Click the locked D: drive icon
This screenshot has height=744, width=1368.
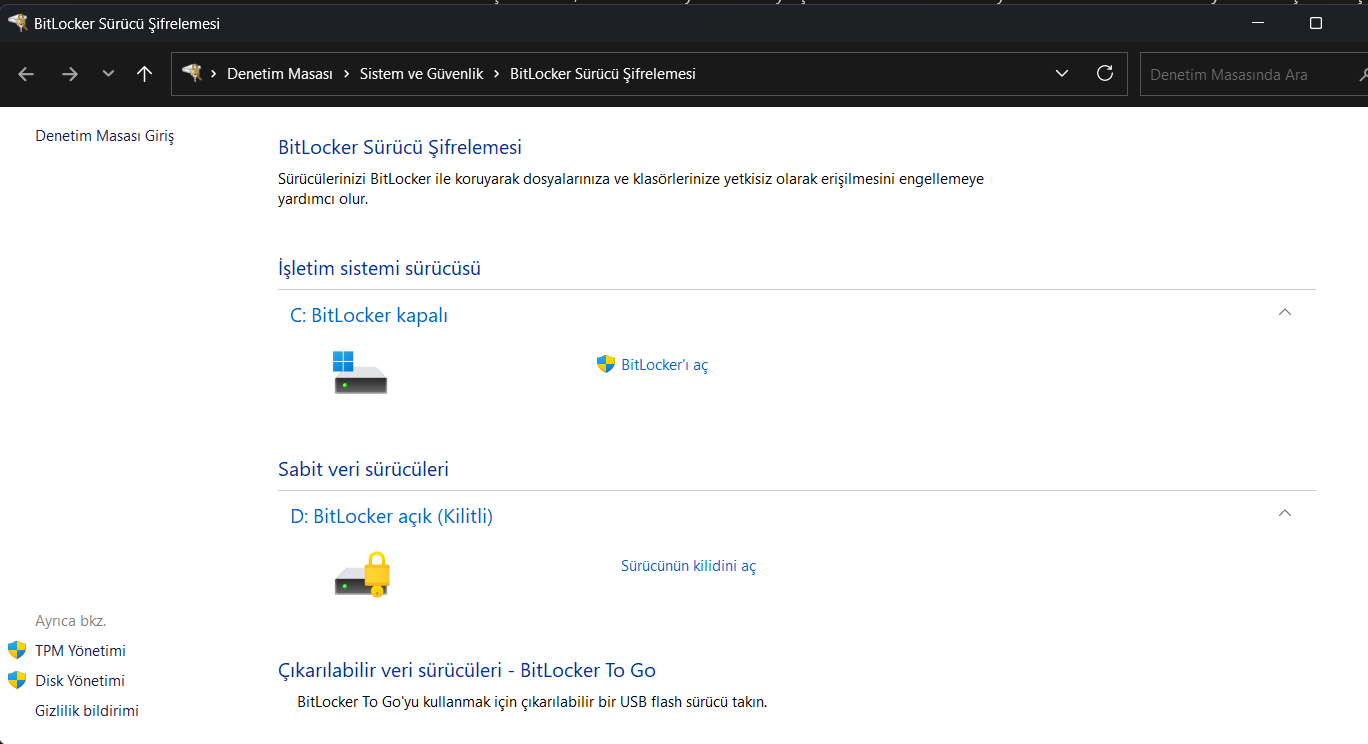(362, 575)
